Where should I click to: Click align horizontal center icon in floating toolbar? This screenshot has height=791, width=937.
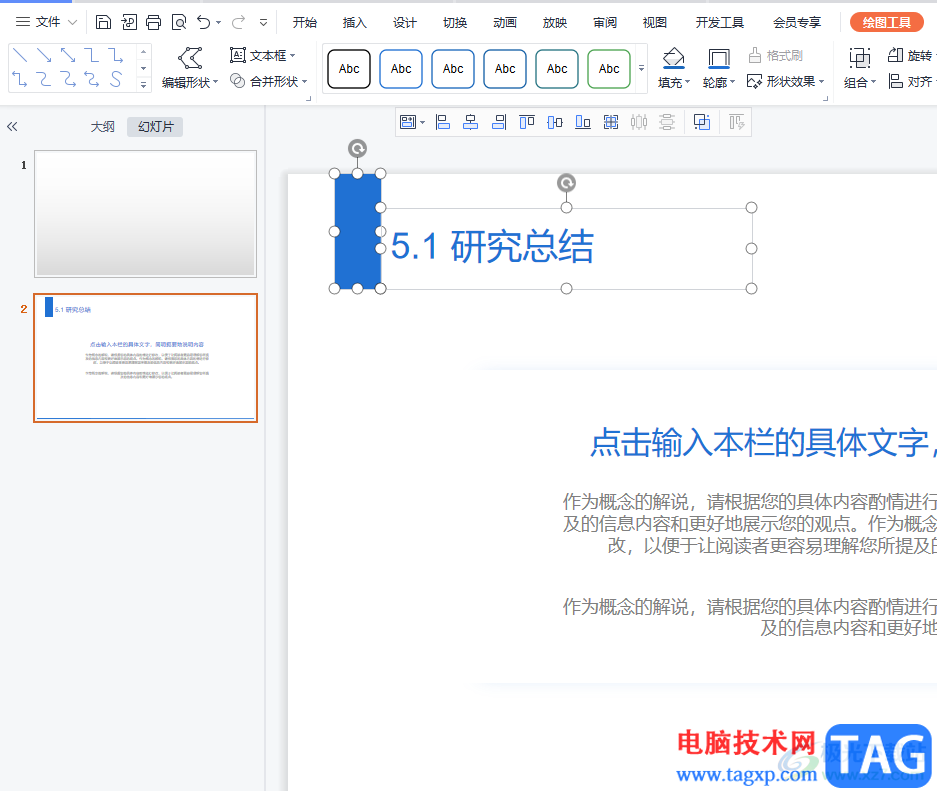(x=471, y=122)
